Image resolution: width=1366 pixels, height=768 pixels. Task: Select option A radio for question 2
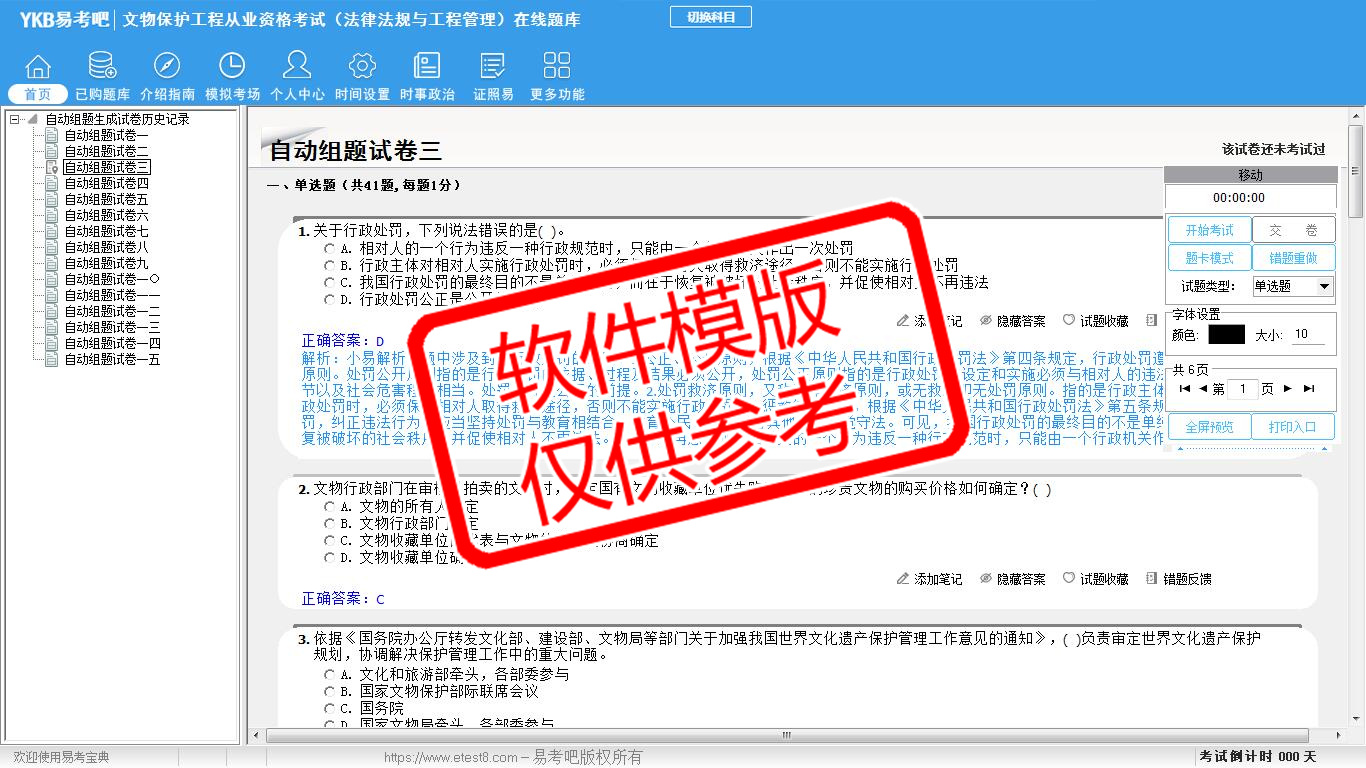pos(330,506)
